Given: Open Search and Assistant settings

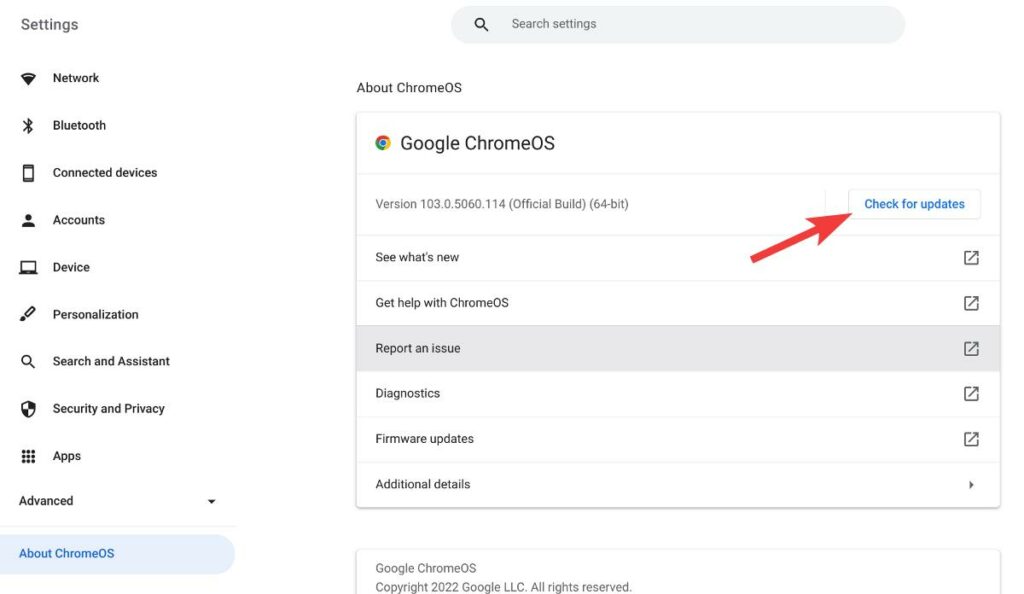Looking at the screenshot, I should point(110,361).
